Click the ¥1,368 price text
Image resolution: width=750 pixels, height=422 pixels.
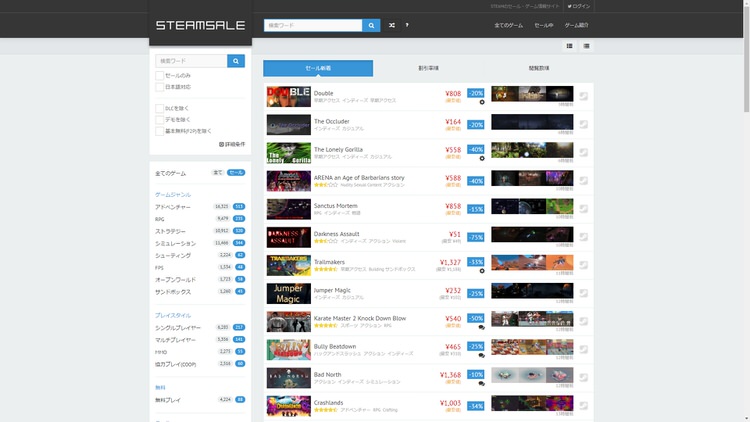[x=451, y=375]
